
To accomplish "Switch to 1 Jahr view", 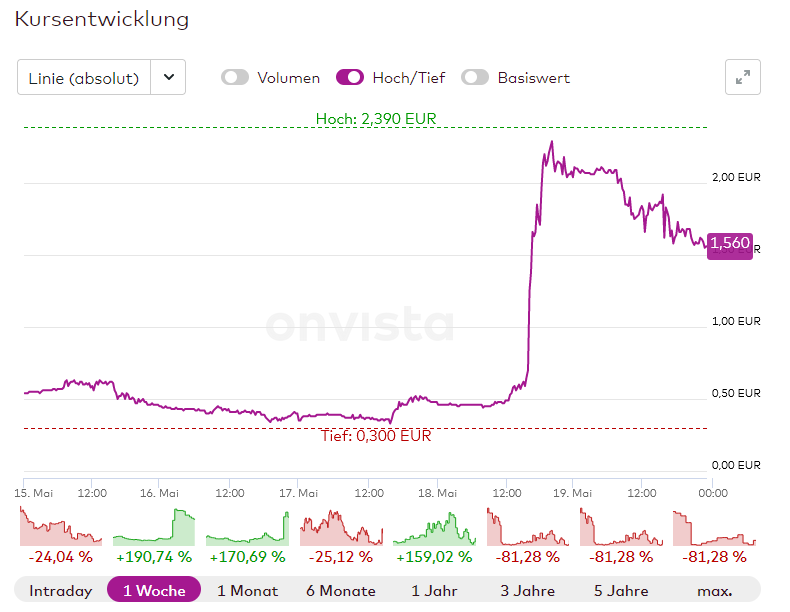I will coord(434,590).
